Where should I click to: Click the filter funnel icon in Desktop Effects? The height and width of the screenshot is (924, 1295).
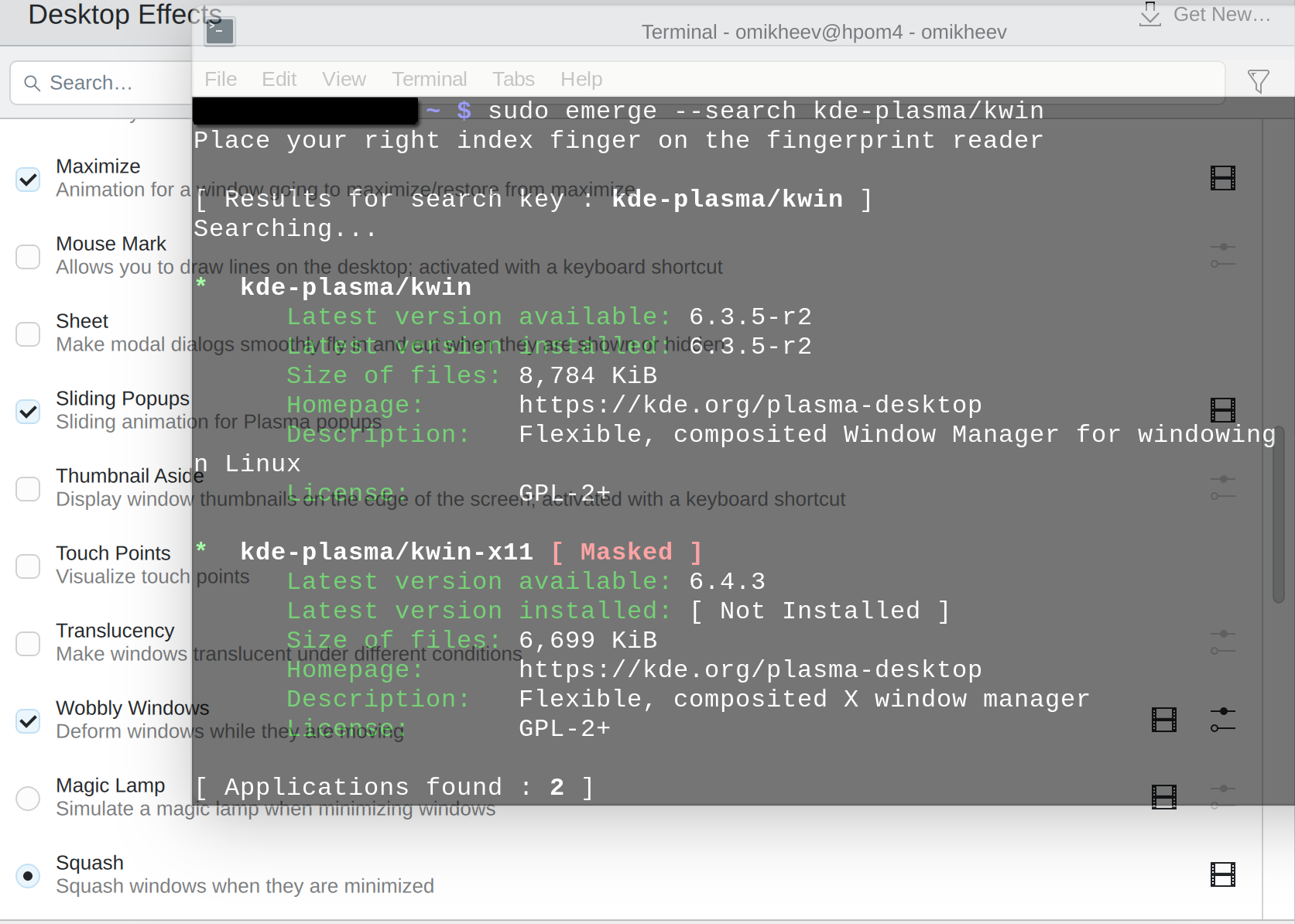(1259, 81)
